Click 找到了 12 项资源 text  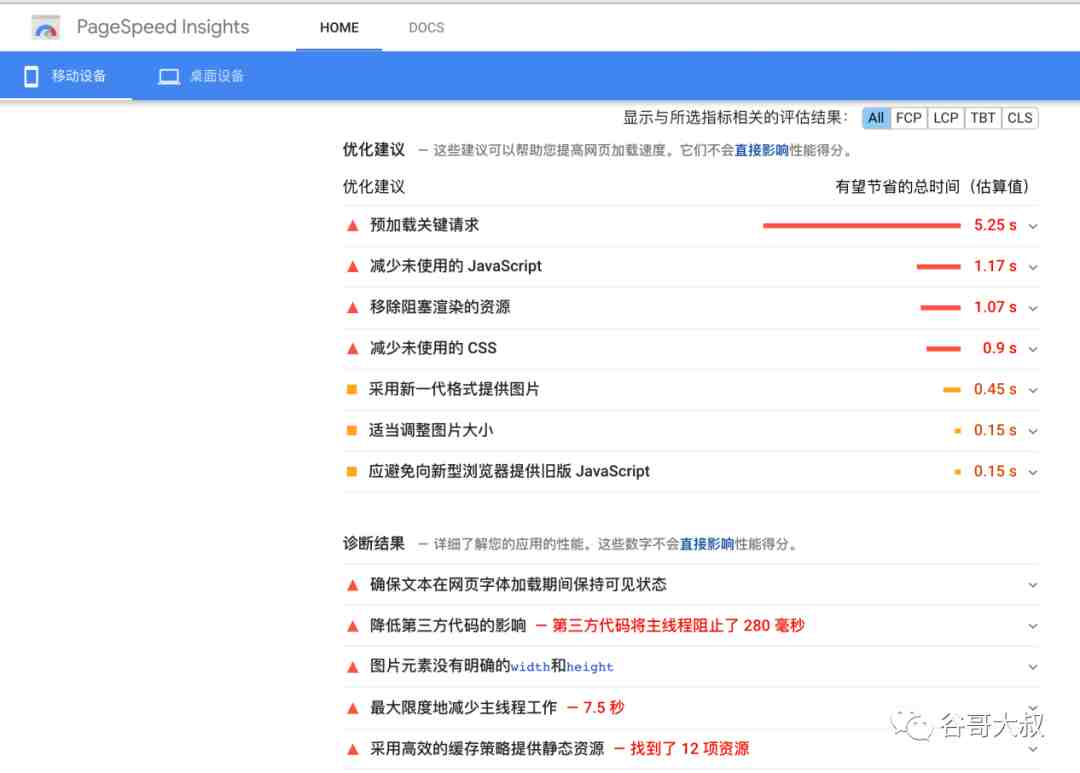tap(689, 749)
